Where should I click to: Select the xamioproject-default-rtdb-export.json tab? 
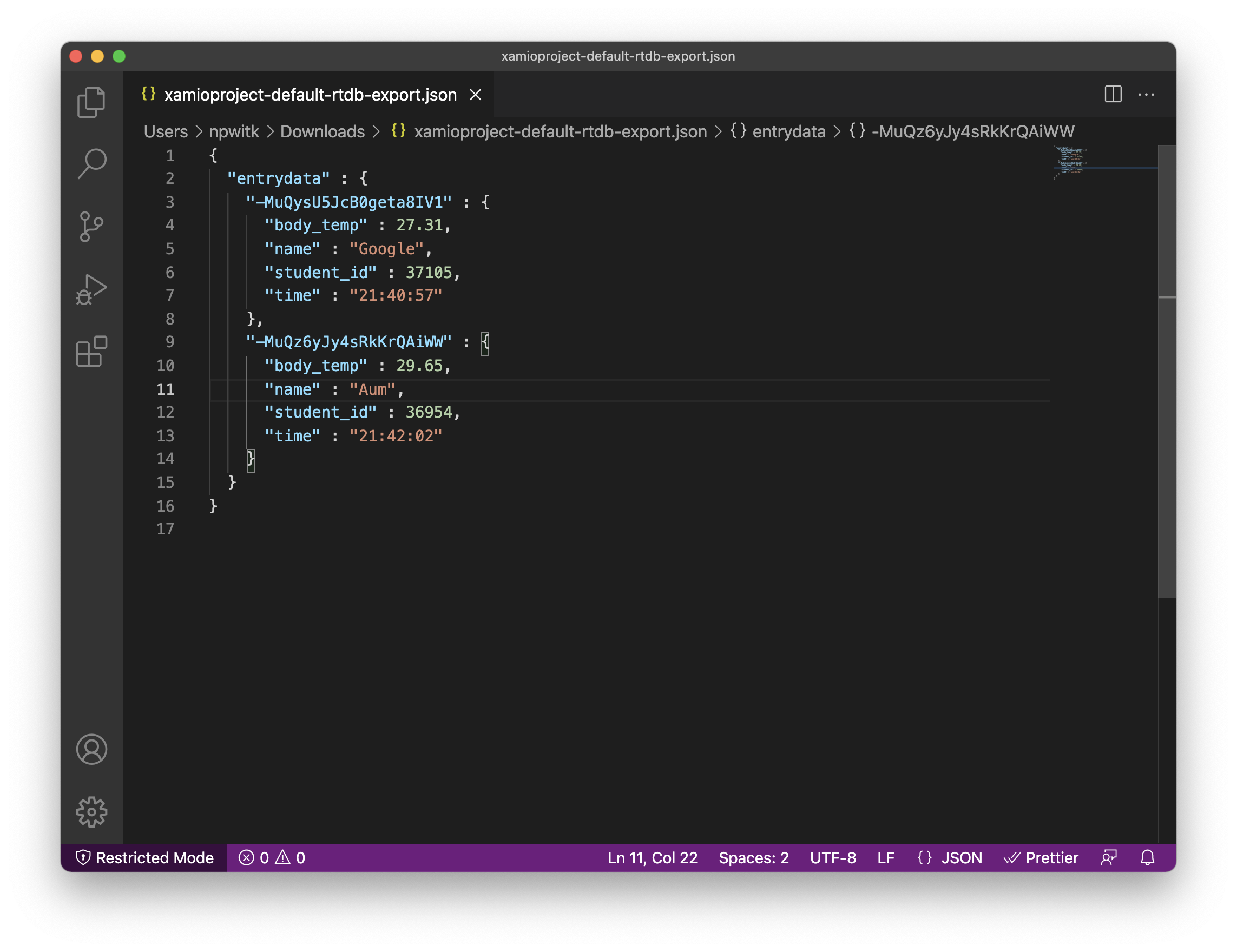pos(310,95)
